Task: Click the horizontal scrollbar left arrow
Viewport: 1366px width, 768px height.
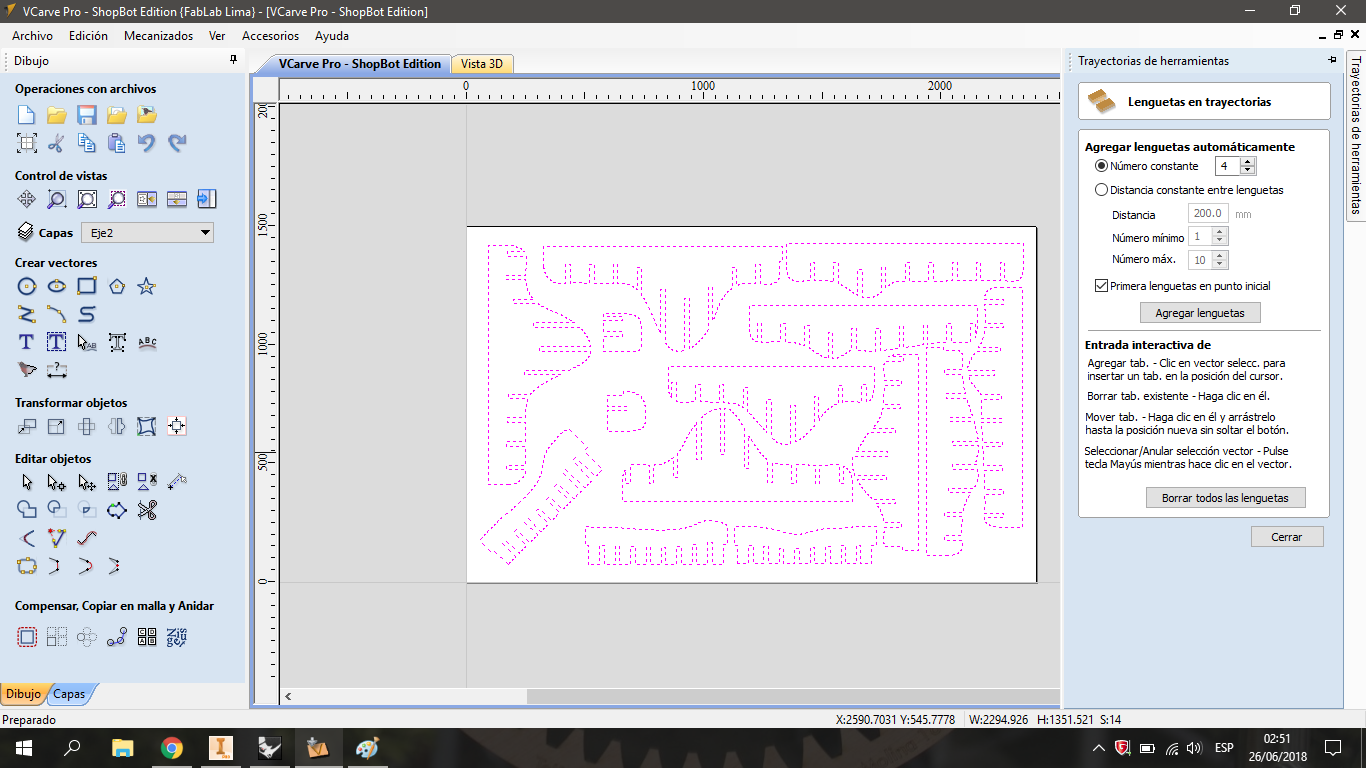Action: [288, 697]
